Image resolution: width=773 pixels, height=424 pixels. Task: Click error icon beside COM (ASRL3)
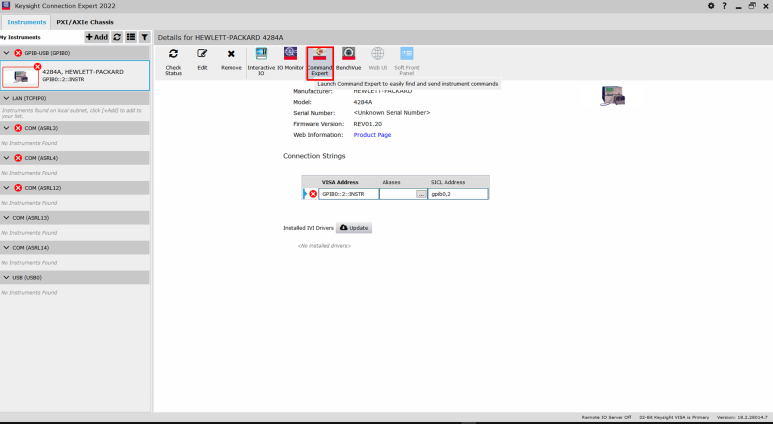(x=18, y=128)
